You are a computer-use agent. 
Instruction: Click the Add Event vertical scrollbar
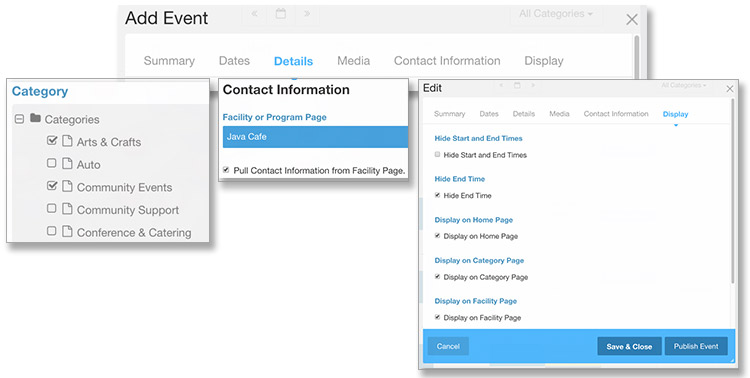click(636, 56)
